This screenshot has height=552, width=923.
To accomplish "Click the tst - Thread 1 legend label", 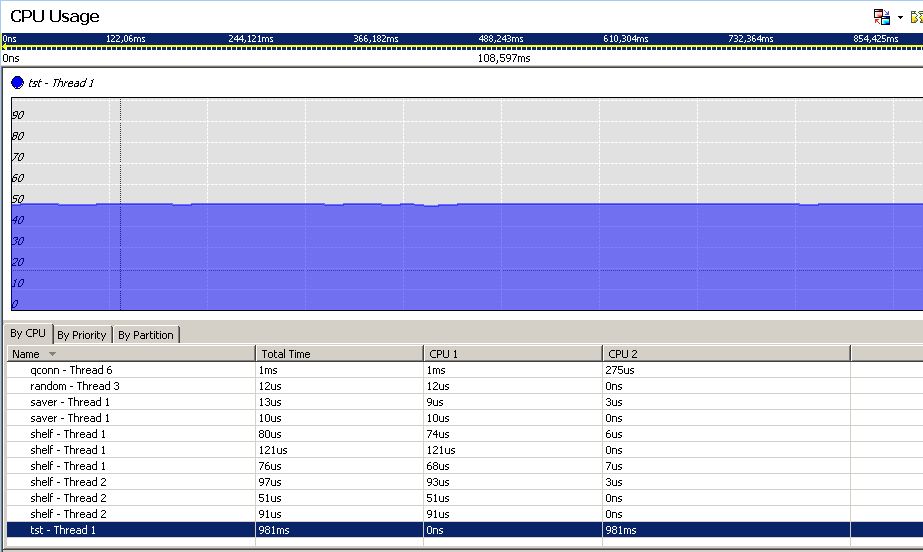I will point(61,83).
